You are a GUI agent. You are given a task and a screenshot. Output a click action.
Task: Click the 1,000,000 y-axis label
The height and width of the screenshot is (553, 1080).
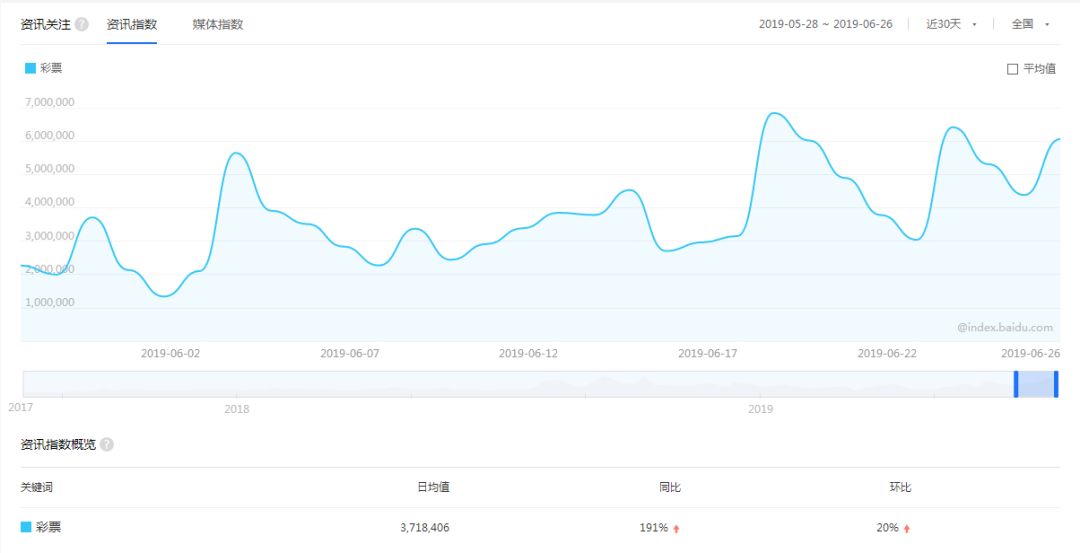pyautogui.click(x=50, y=303)
